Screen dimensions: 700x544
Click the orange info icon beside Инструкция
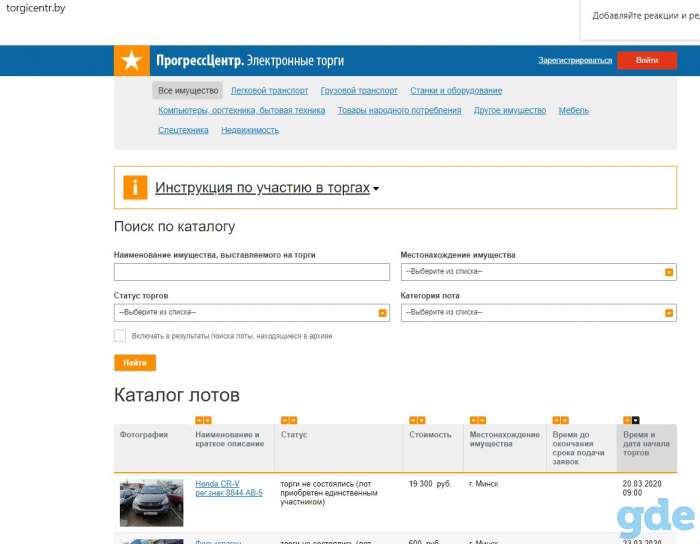(135, 187)
